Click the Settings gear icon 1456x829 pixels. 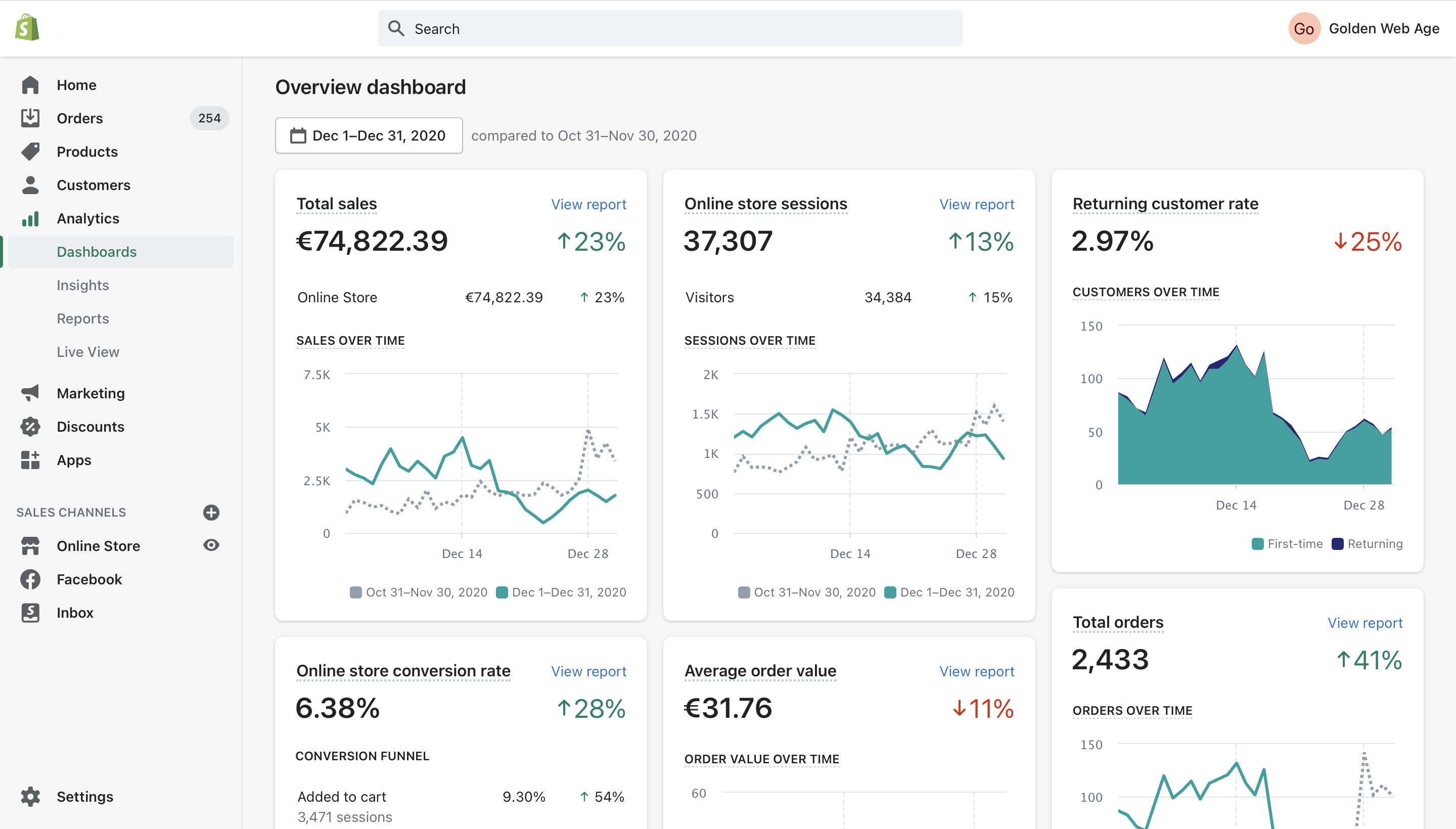30,797
